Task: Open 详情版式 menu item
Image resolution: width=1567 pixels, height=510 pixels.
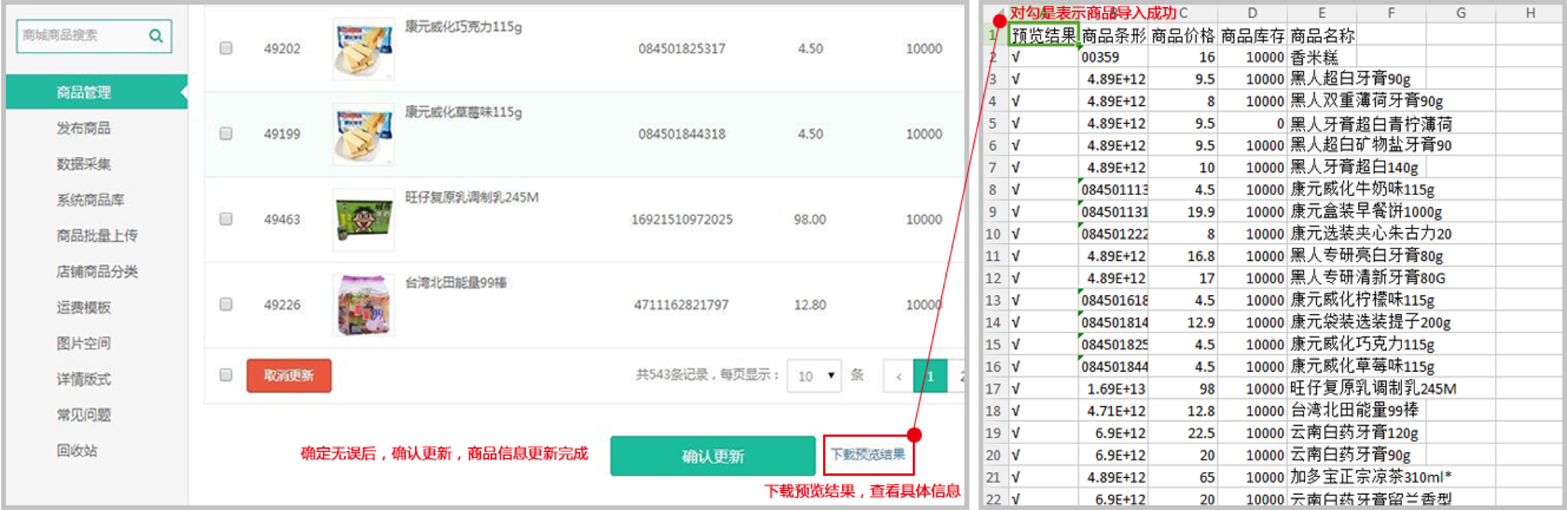Action: point(84,379)
